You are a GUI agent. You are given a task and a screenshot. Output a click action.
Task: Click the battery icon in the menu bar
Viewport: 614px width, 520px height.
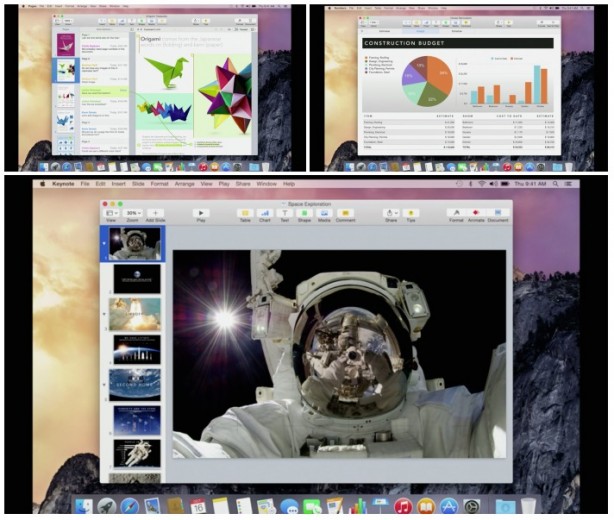click(x=505, y=184)
